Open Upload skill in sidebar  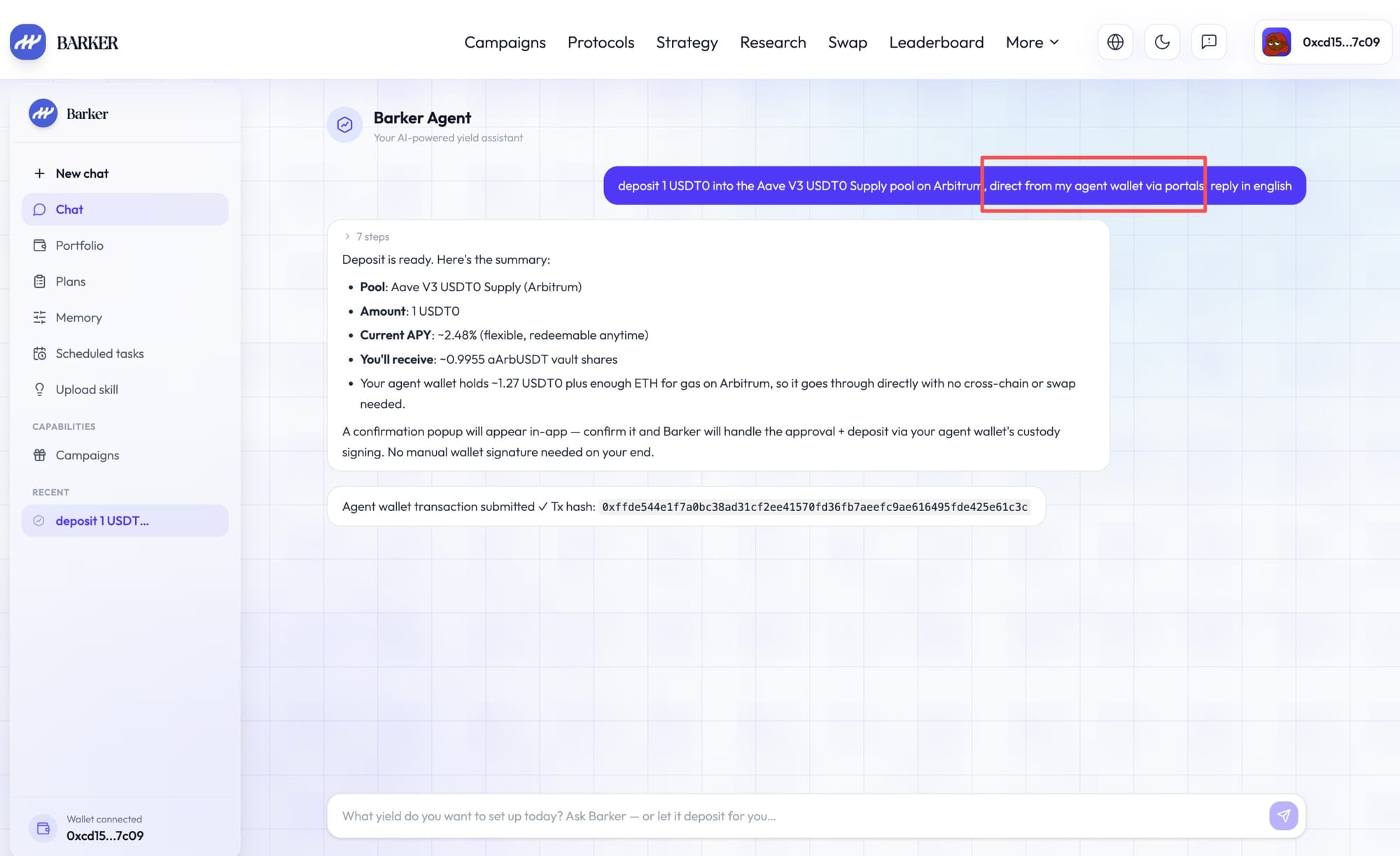[125, 390]
